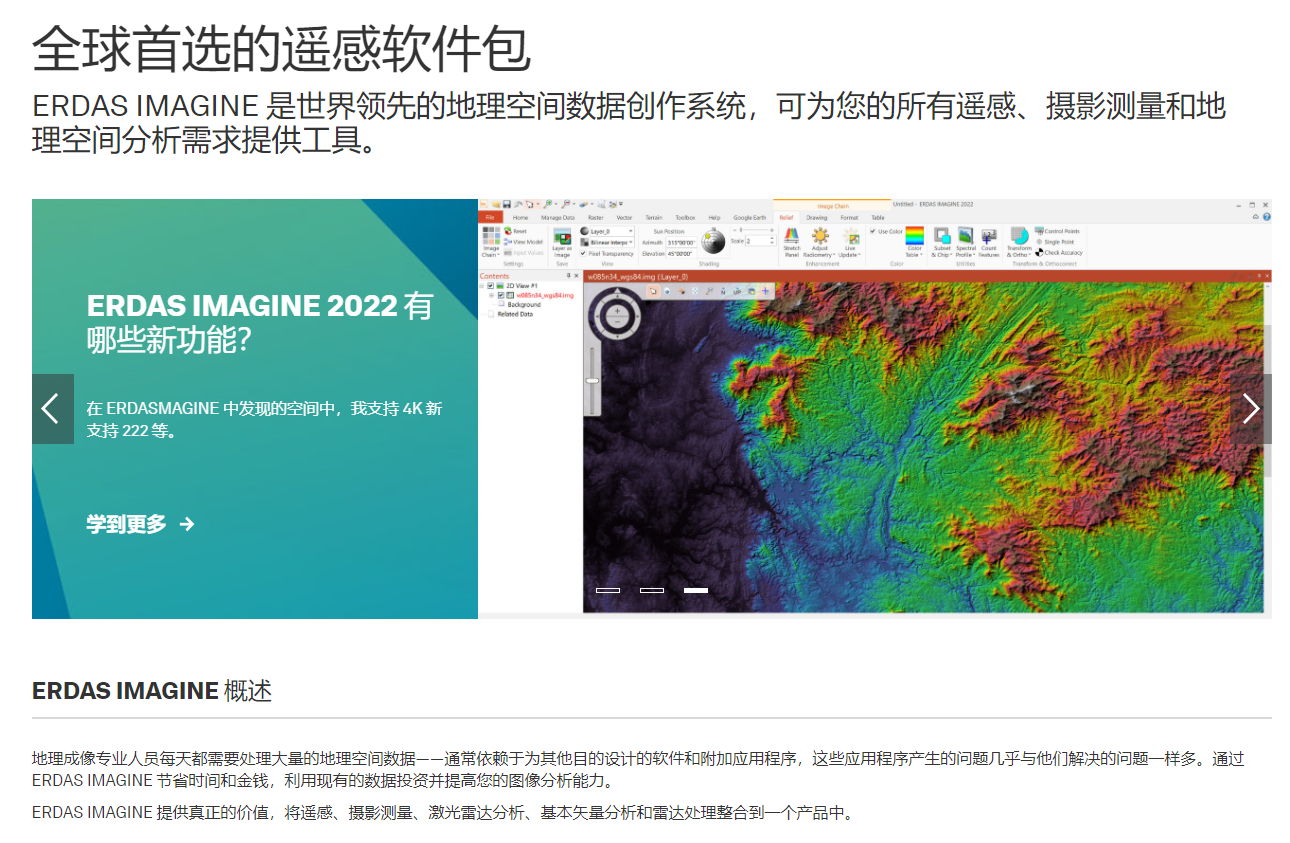Open the Toolbox tab
Viewport: 1290px width, 843px height.
(x=685, y=217)
